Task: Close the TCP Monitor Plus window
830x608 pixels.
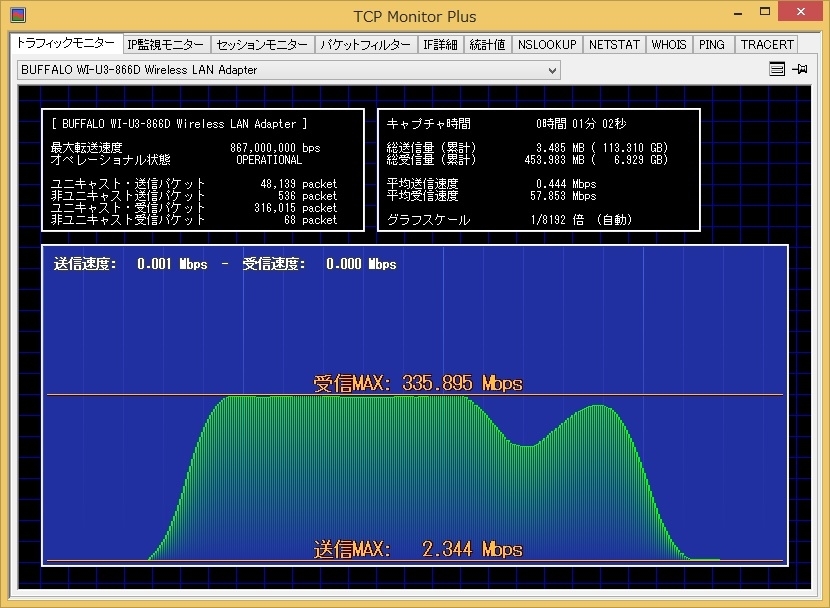Action: [x=801, y=12]
